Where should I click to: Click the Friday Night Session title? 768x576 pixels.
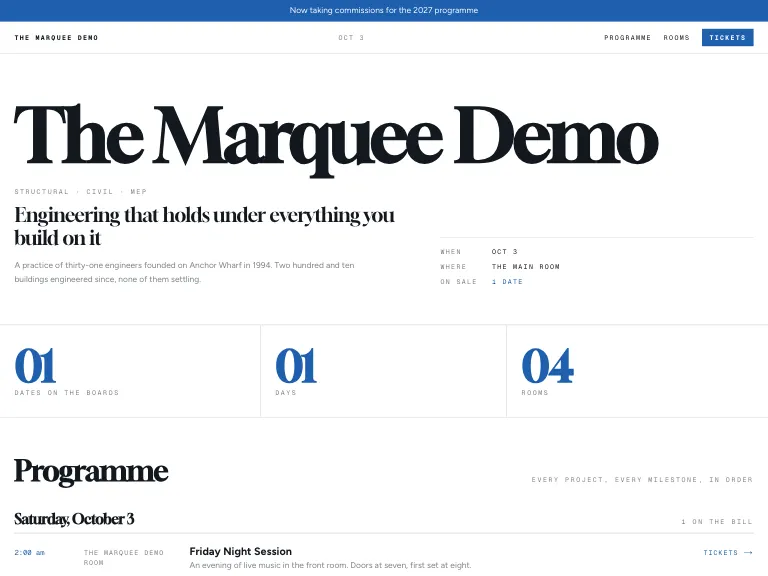pos(240,552)
